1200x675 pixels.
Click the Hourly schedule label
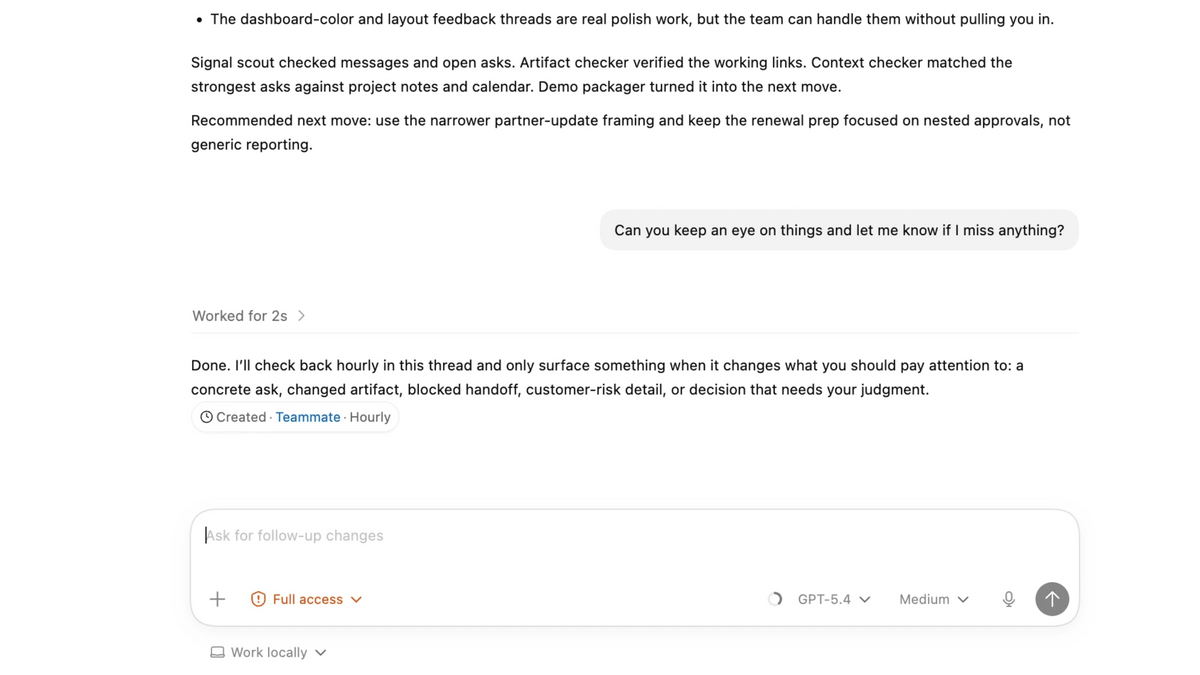point(370,417)
